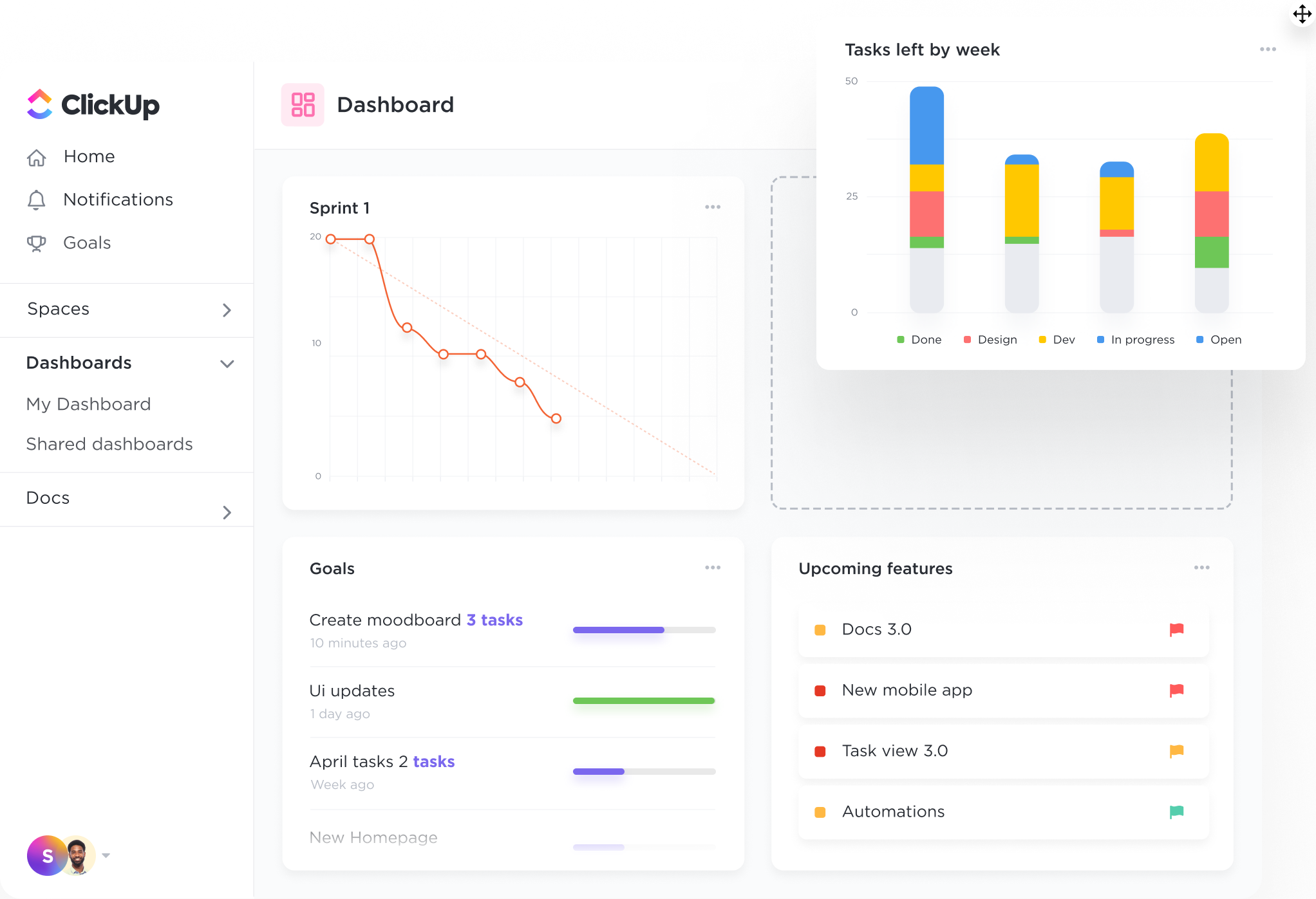1316x899 pixels.
Task: Click the Ui updates green progress bar
Action: 644,701
